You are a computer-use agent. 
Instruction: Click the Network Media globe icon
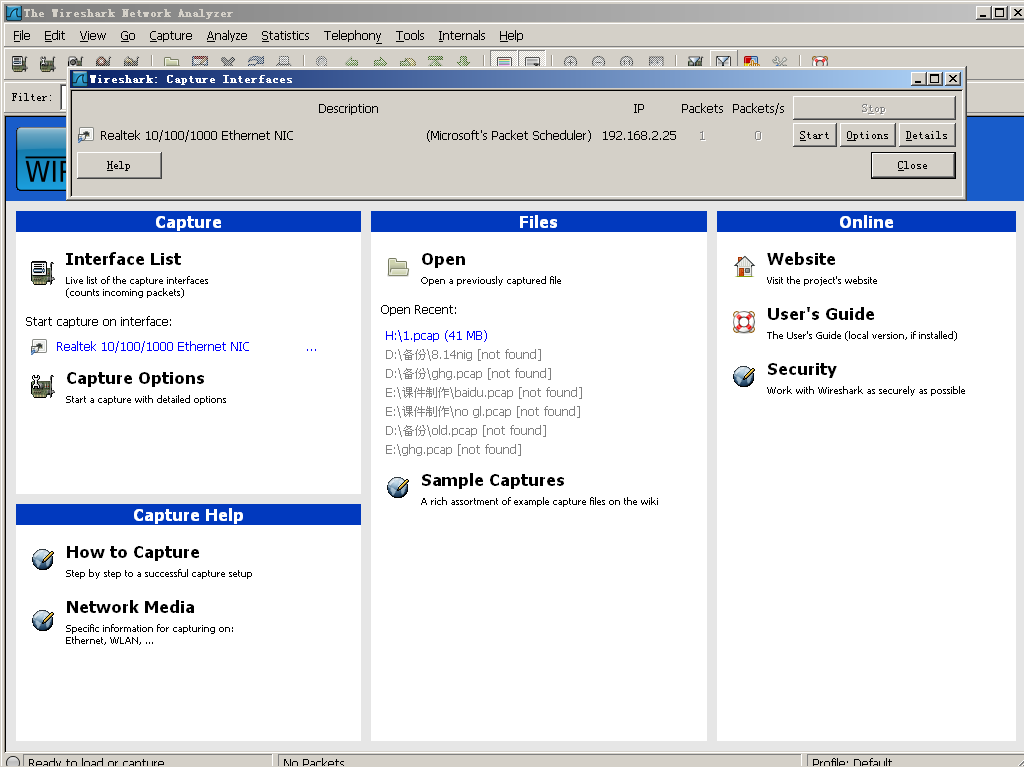[43, 620]
